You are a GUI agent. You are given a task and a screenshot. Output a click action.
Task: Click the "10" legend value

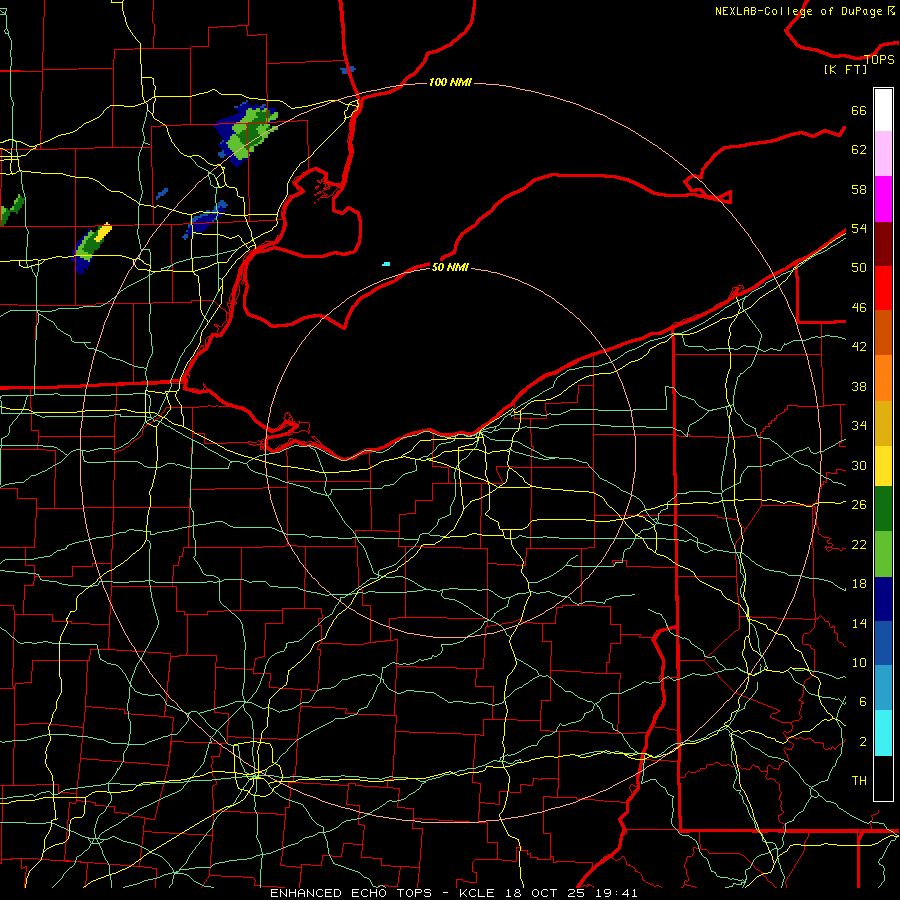(x=859, y=663)
